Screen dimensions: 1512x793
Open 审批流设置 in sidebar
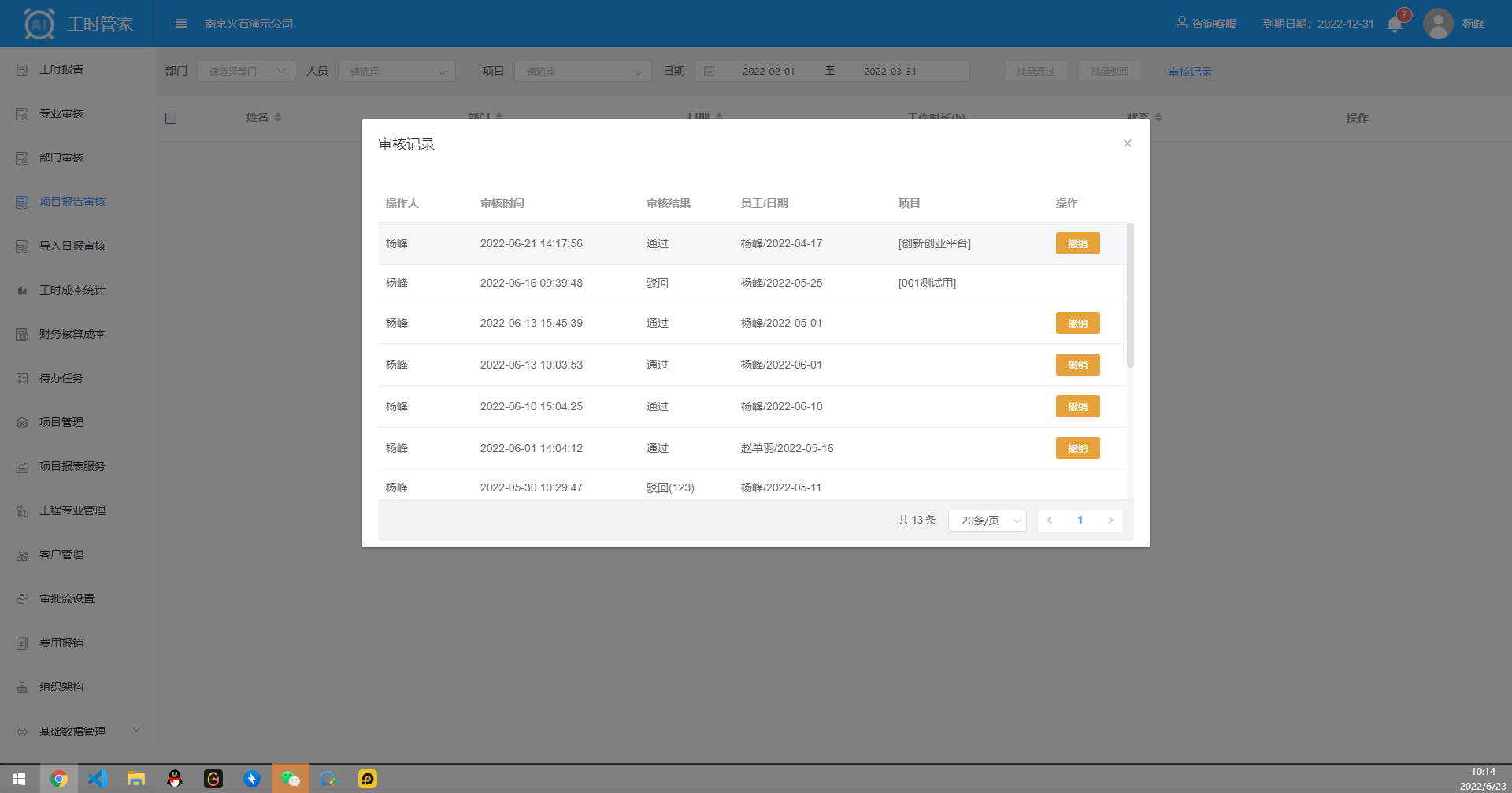67,599
